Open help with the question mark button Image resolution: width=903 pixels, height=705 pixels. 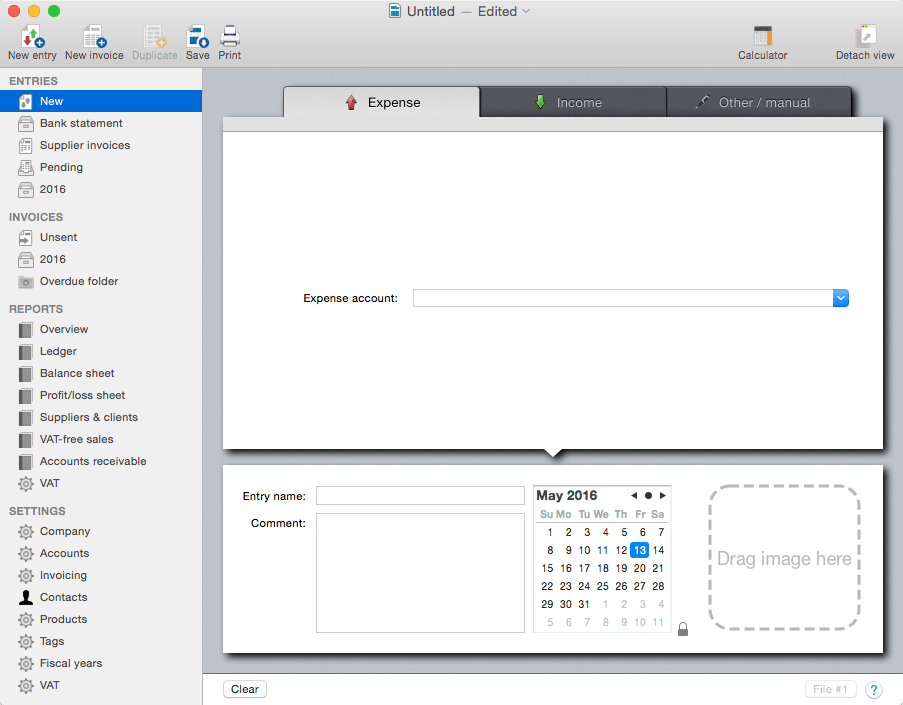click(x=874, y=690)
